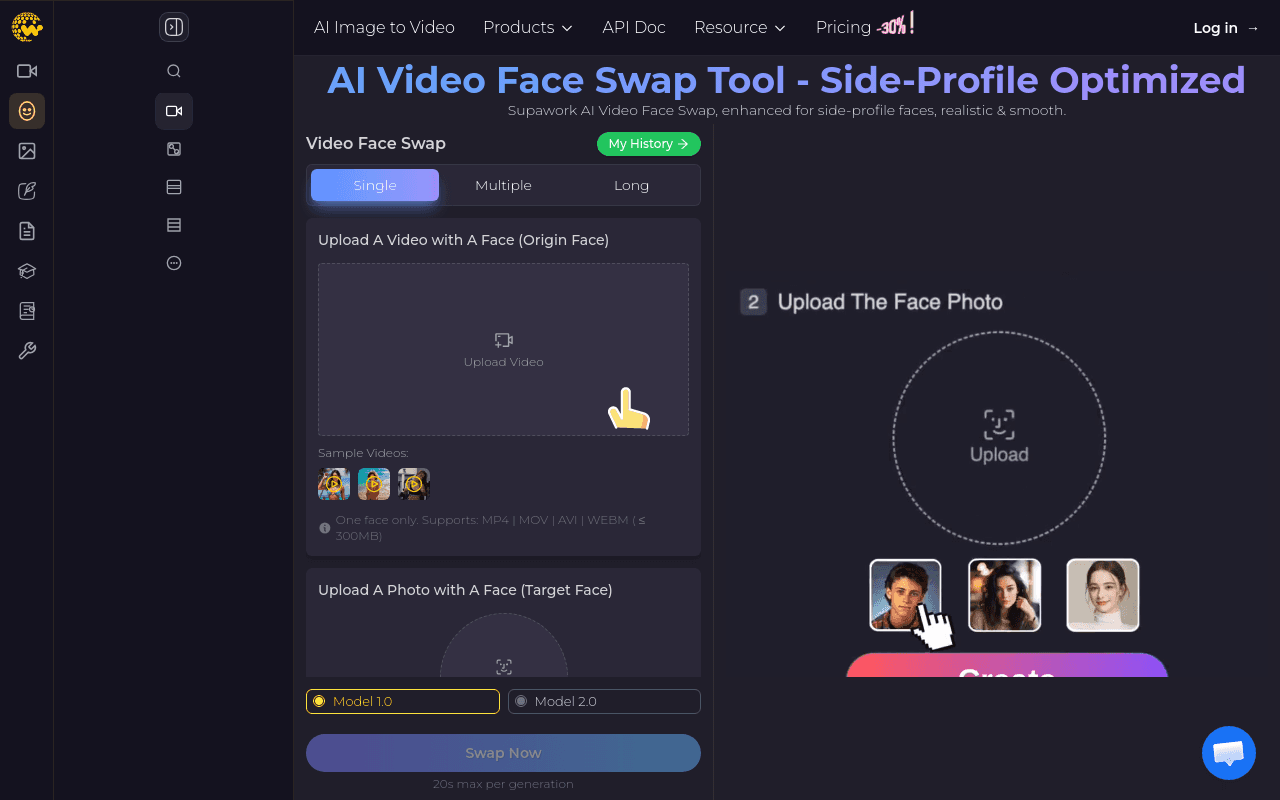This screenshot has width=1280, height=800.
Task: Click the Target Face photo upload circle
Action: [503, 645]
